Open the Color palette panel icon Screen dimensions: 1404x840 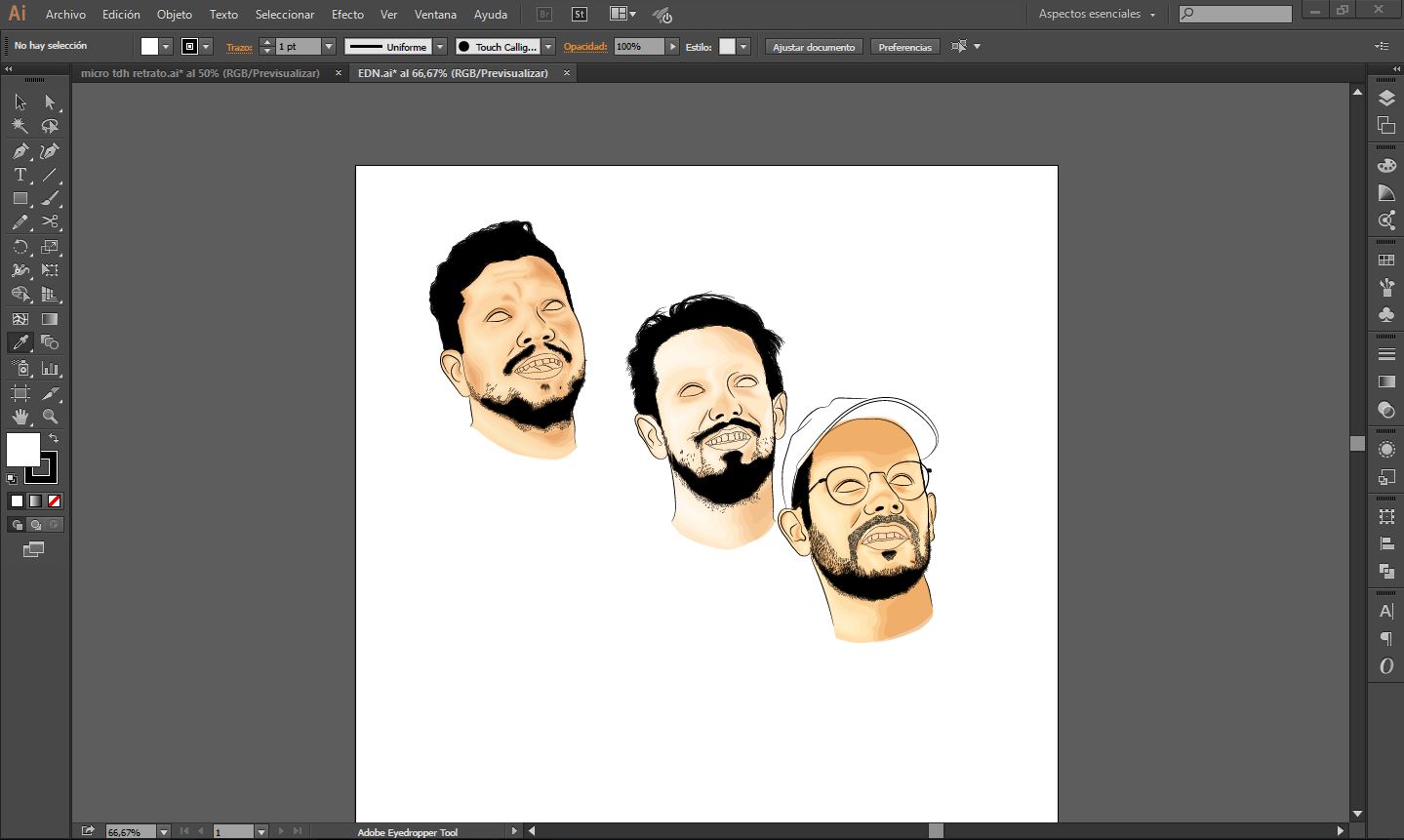(x=1386, y=165)
